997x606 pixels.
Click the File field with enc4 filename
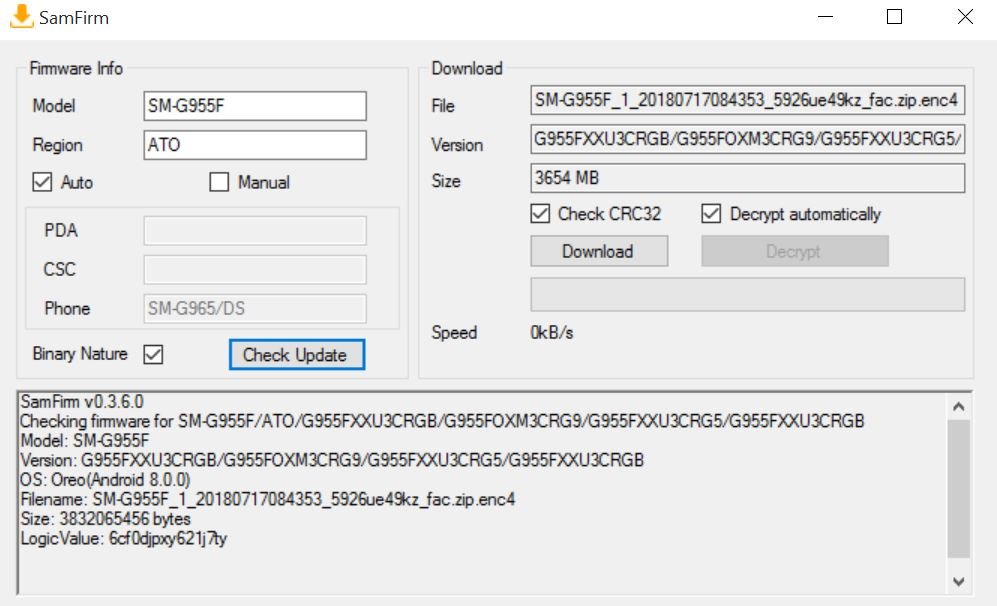(x=747, y=100)
